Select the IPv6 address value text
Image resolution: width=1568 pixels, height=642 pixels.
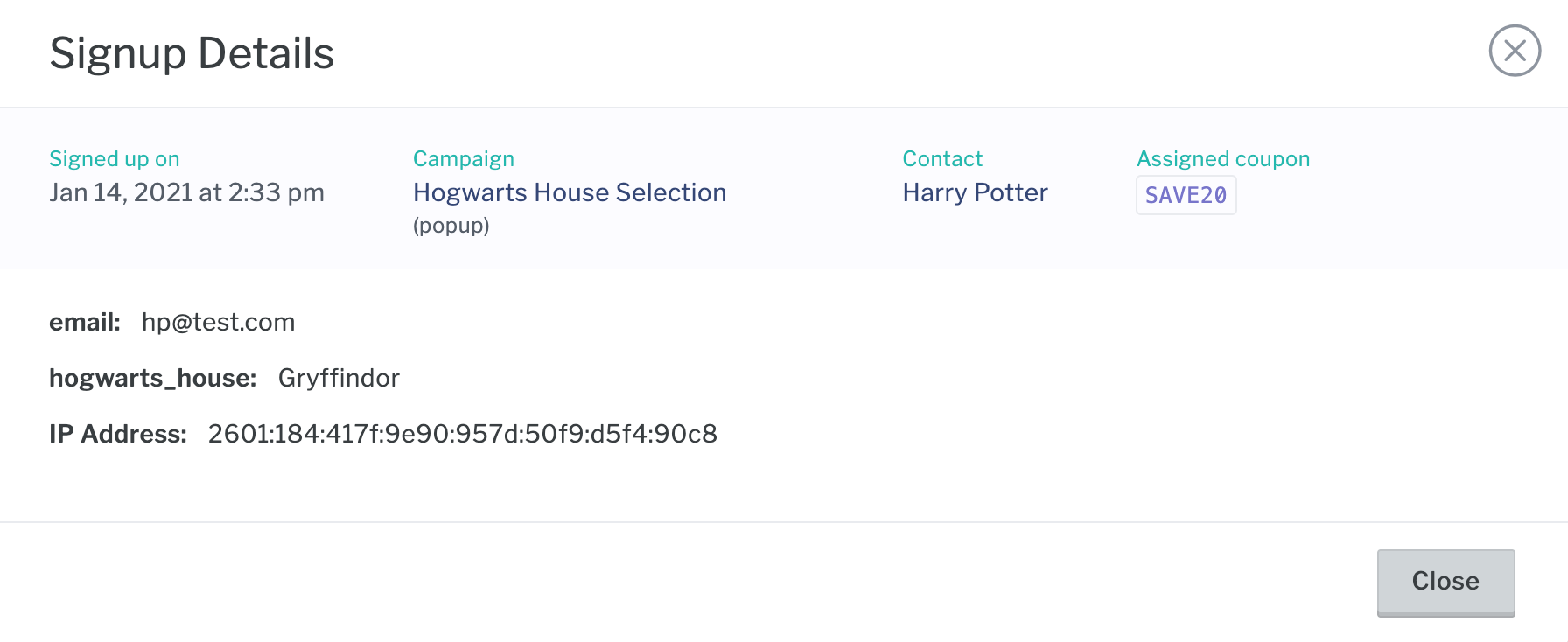coord(463,434)
